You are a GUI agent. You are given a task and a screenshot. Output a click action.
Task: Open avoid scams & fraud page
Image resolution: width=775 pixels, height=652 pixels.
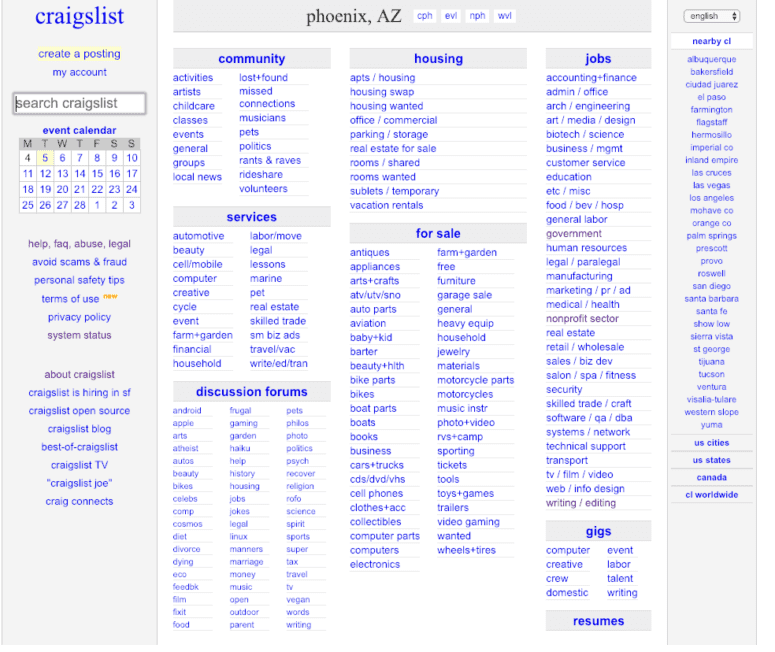[x=79, y=262]
